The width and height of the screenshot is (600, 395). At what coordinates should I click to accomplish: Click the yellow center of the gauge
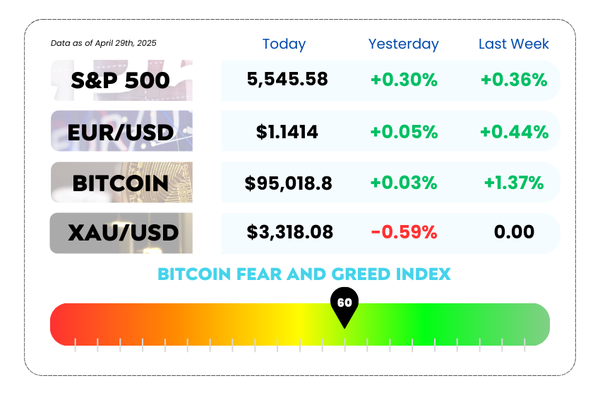pos(300,325)
